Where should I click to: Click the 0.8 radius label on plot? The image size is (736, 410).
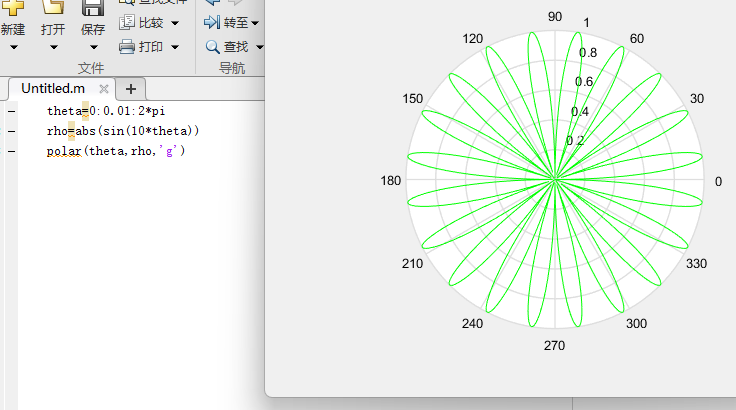click(588, 53)
